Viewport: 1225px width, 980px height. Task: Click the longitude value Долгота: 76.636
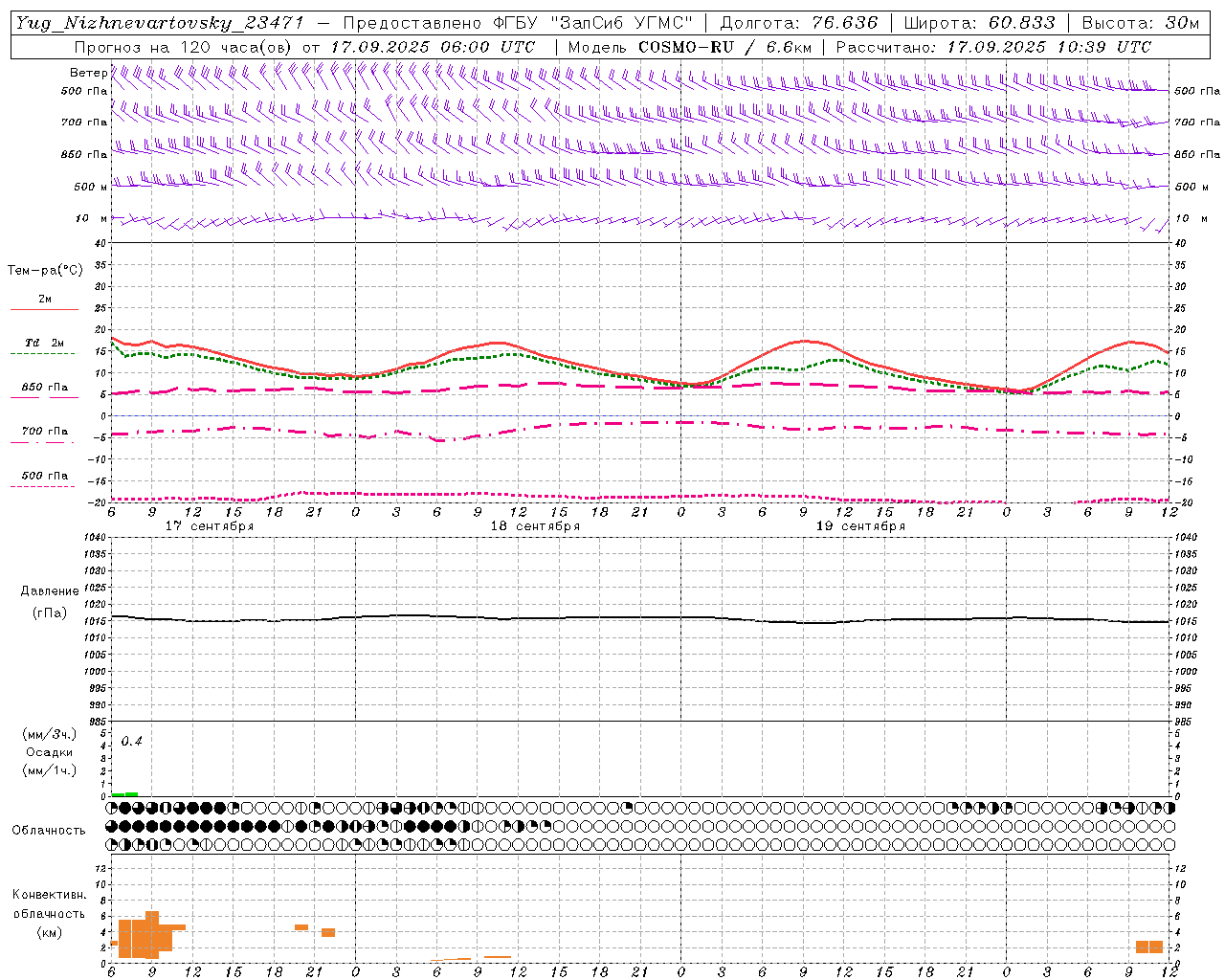(x=799, y=23)
